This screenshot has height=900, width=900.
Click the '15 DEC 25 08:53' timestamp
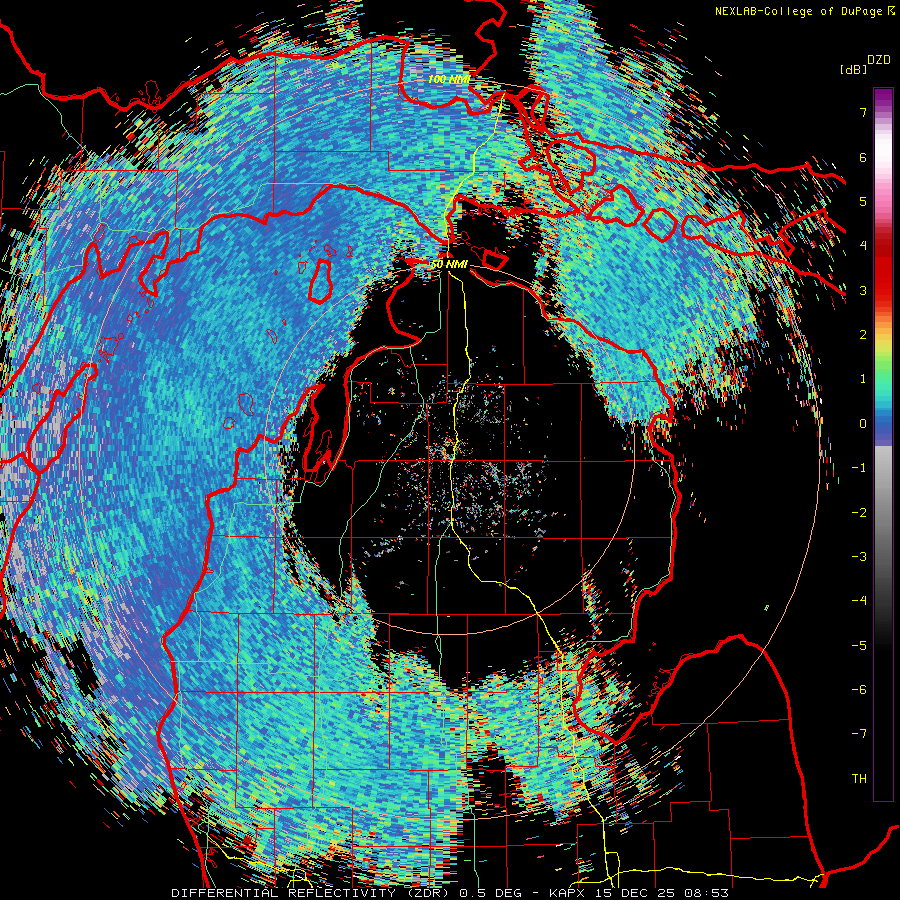point(664,893)
